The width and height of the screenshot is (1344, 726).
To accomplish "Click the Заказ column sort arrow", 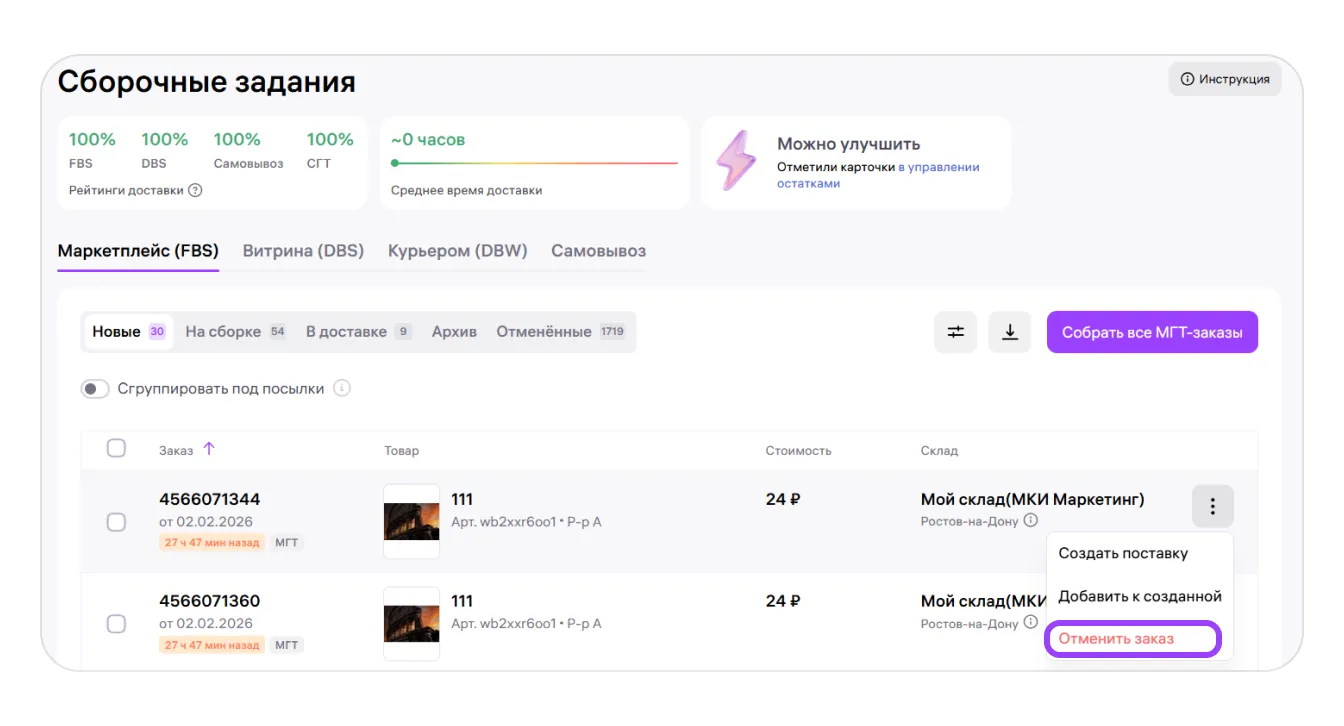I will tap(209, 449).
